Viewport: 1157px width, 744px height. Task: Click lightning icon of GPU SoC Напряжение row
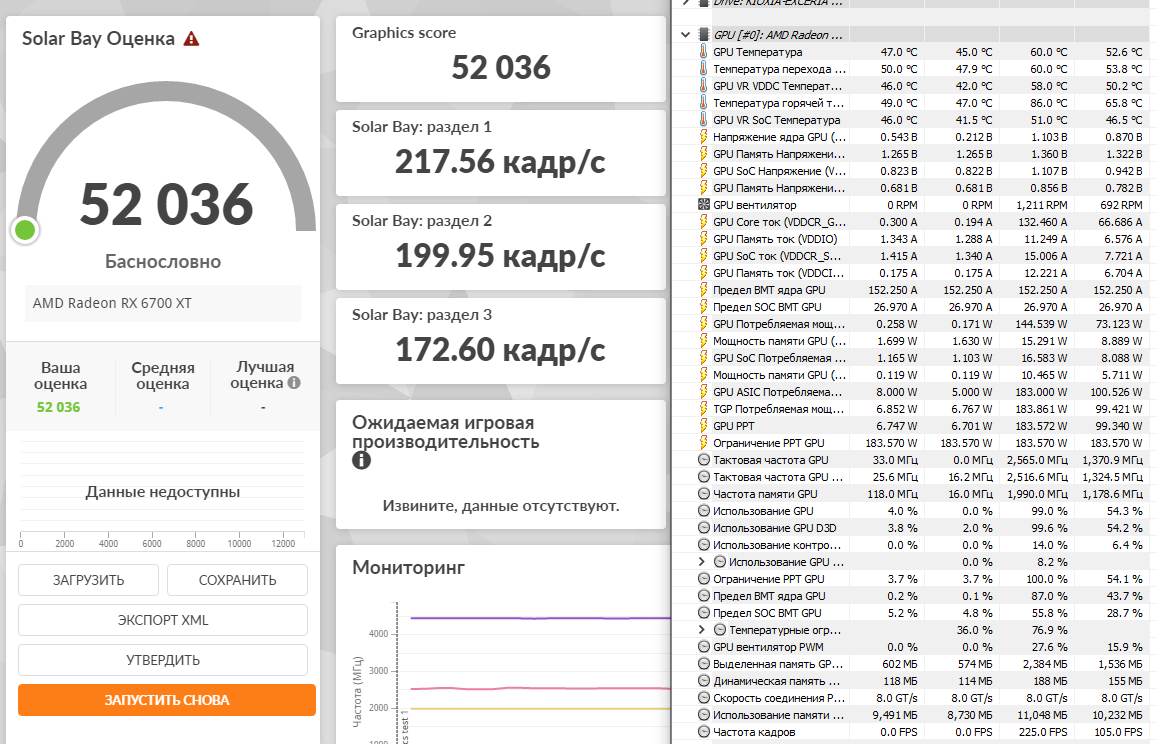(703, 170)
